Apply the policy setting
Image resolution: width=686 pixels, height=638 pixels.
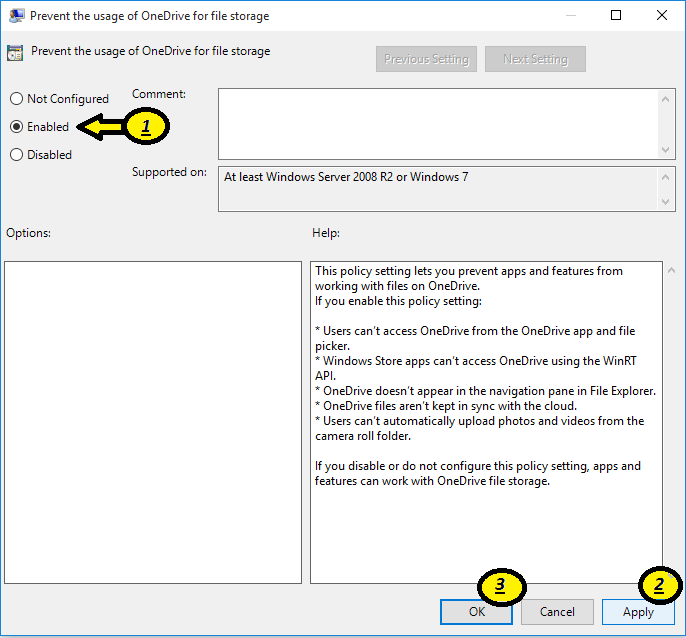coord(638,612)
